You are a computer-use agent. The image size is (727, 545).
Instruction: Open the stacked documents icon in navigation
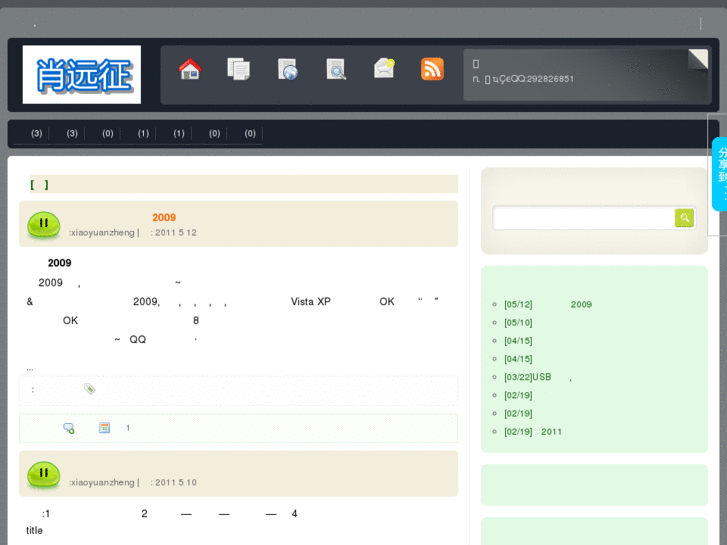[x=239, y=69]
